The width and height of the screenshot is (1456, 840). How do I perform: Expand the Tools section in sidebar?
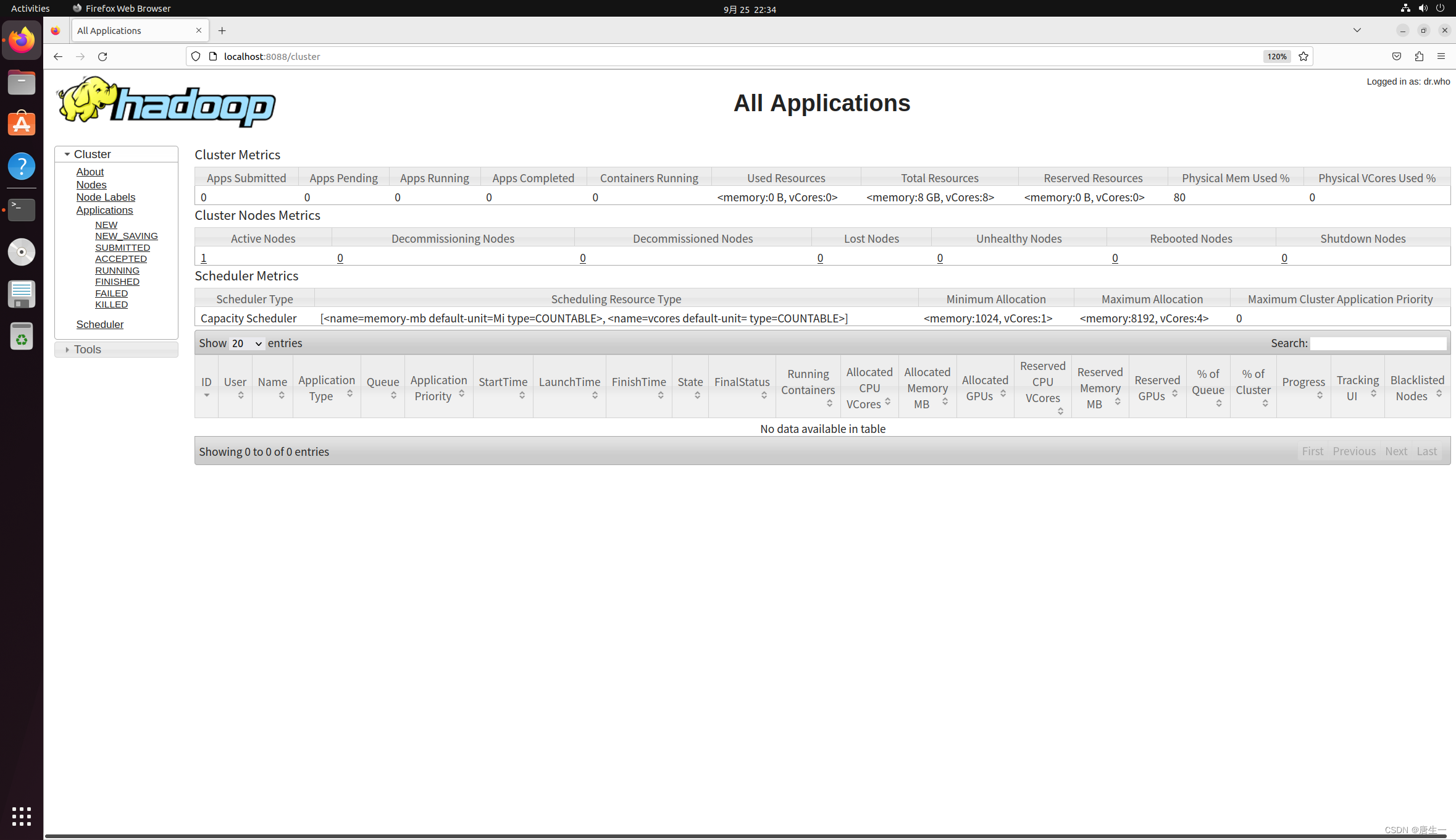[88, 349]
